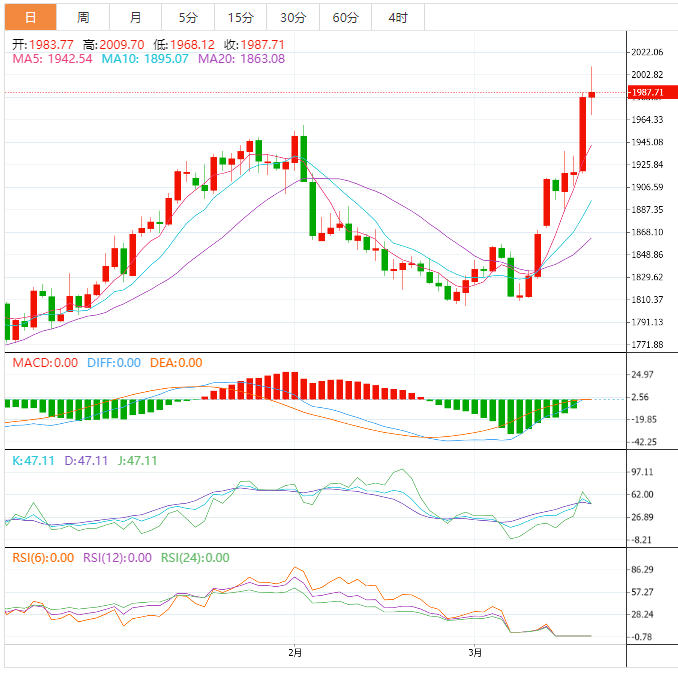Show the 30分 chart tab

[x=293, y=17]
